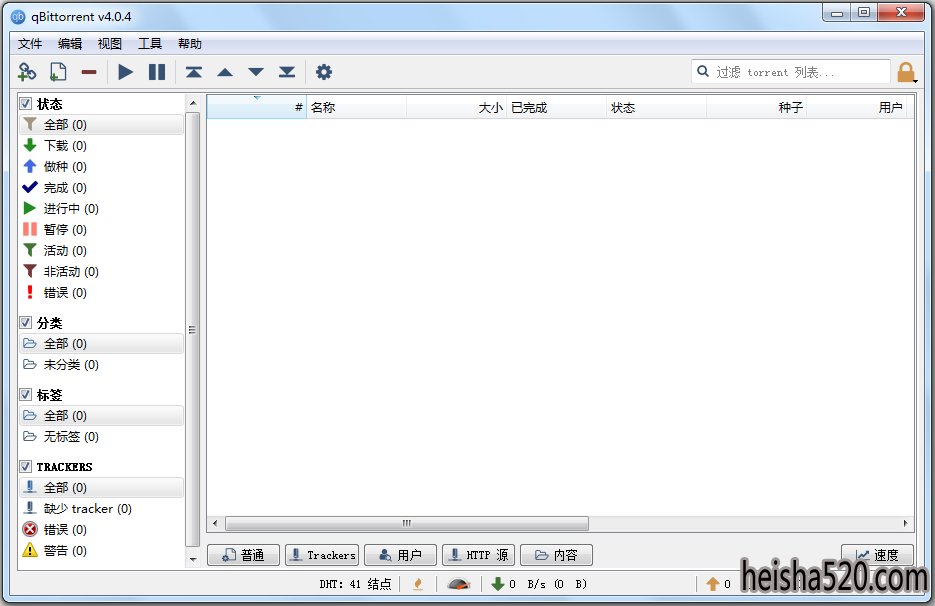935x606 pixels.
Task: Move torrent up in queue
Action: 225,72
